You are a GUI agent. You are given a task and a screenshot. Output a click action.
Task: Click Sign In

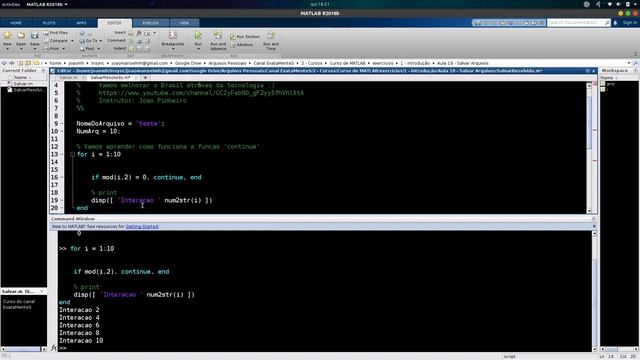click(630, 23)
